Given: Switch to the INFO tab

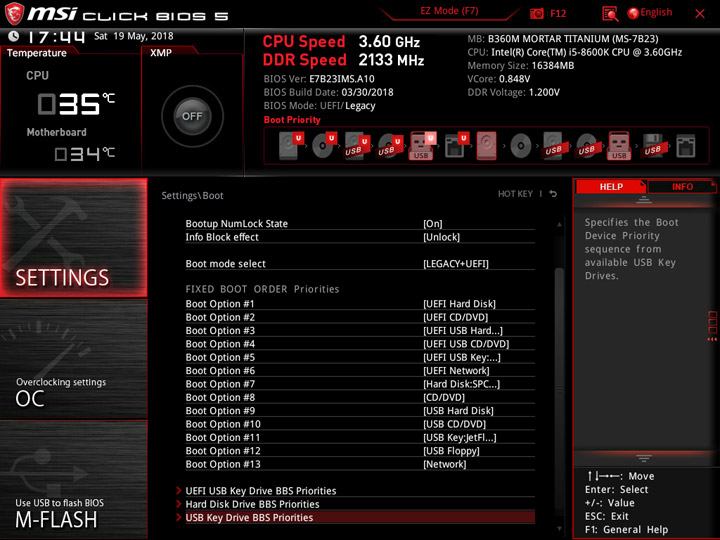Looking at the screenshot, I should coord(682,186).
